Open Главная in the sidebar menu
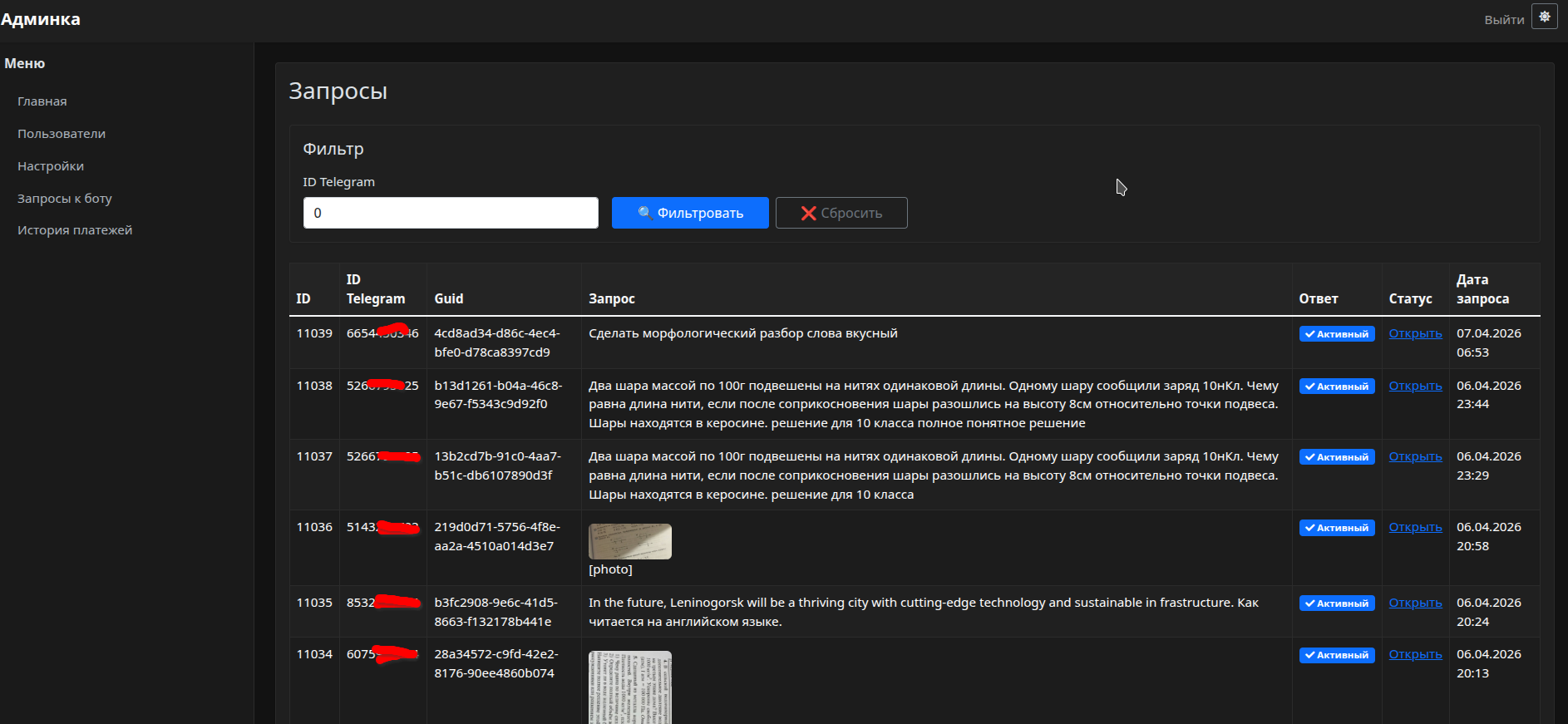The height and width of the screenshot is (724, 1568). [x=42, y=101]
